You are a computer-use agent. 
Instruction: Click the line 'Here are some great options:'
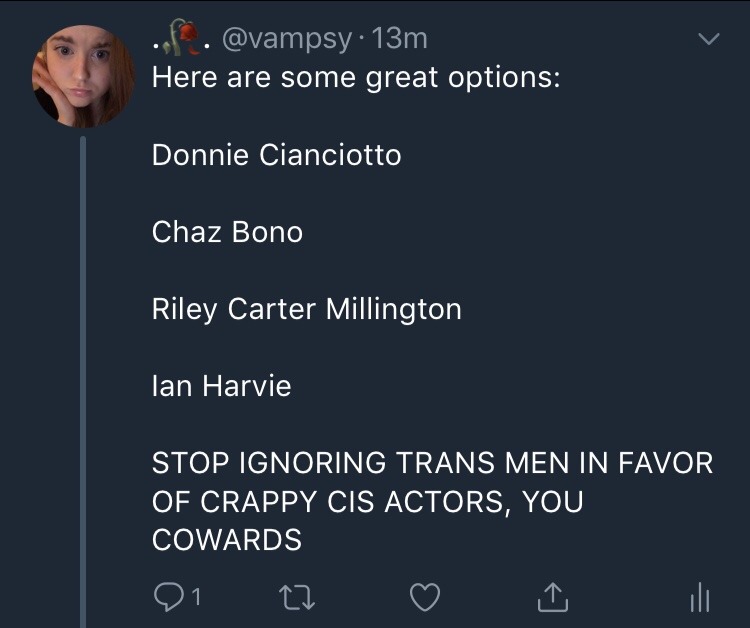[356, 77]
